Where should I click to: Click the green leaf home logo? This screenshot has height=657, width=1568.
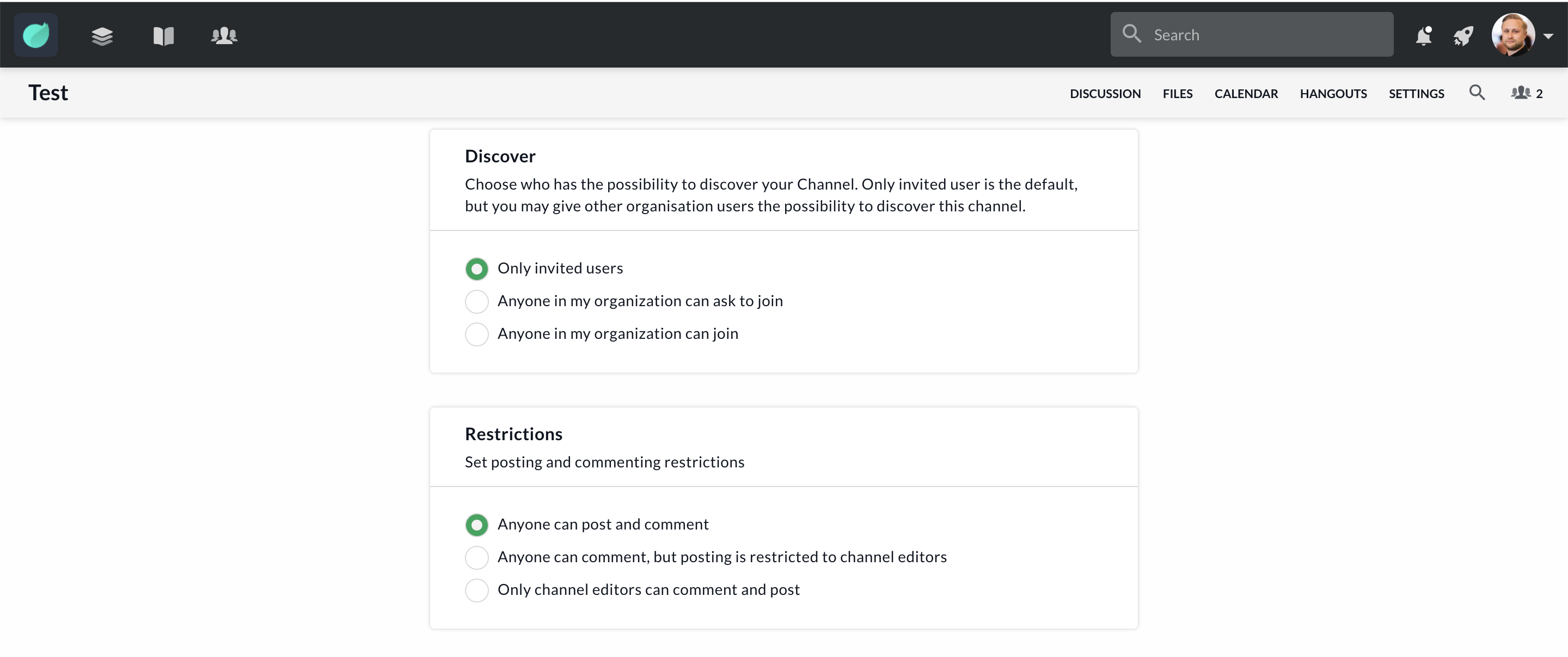pos(36,35)
